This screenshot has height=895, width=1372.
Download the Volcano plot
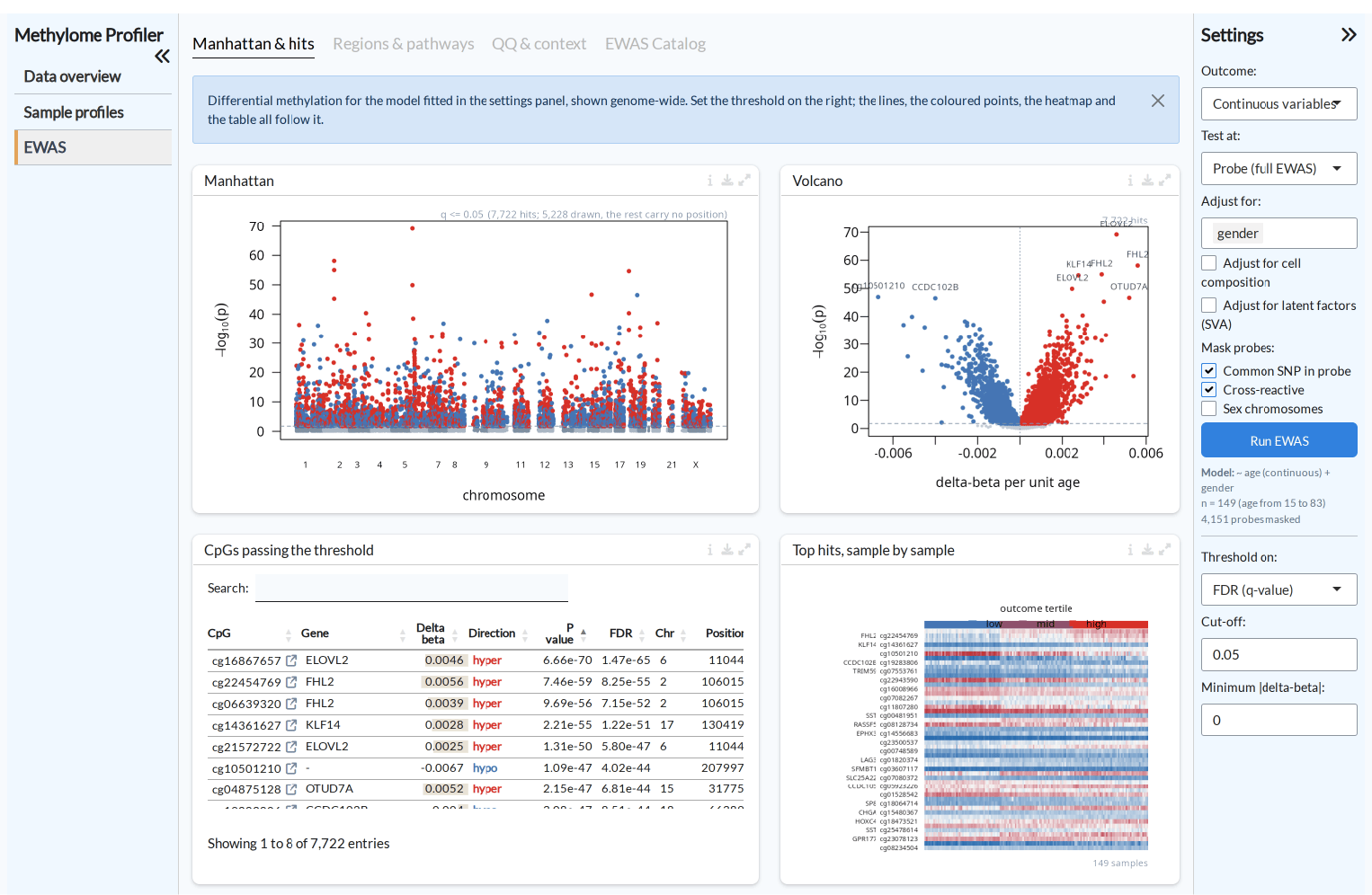point(1148,181)
